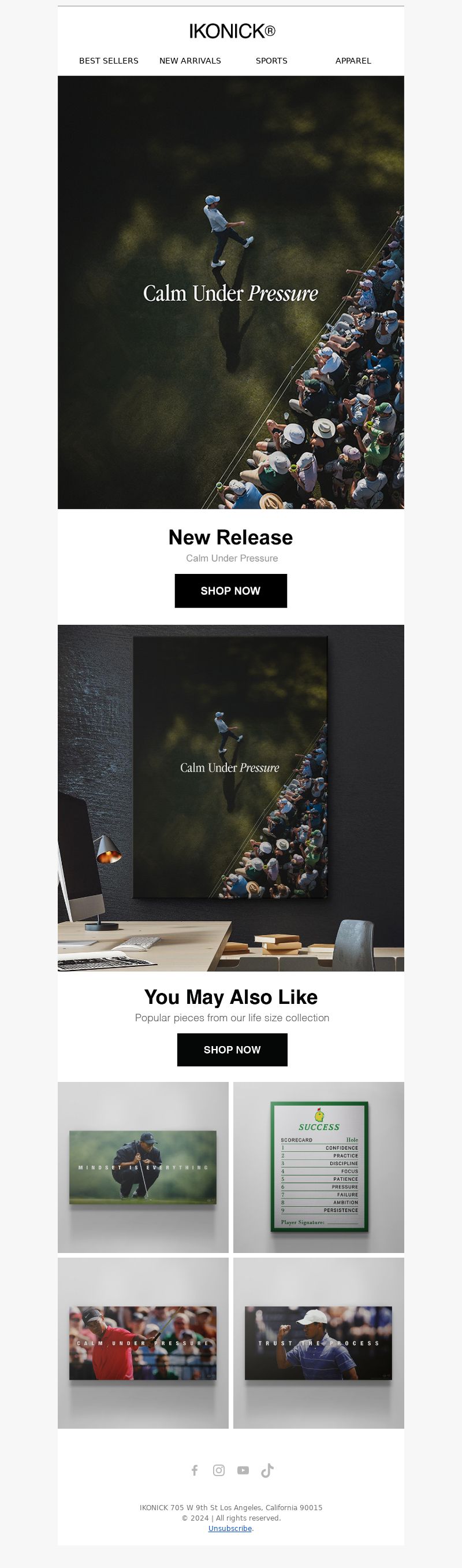Open the Calm Under Pressure hero image
Image resolution: width=462 pixels, height=1568 pixels.
[231, 292]
